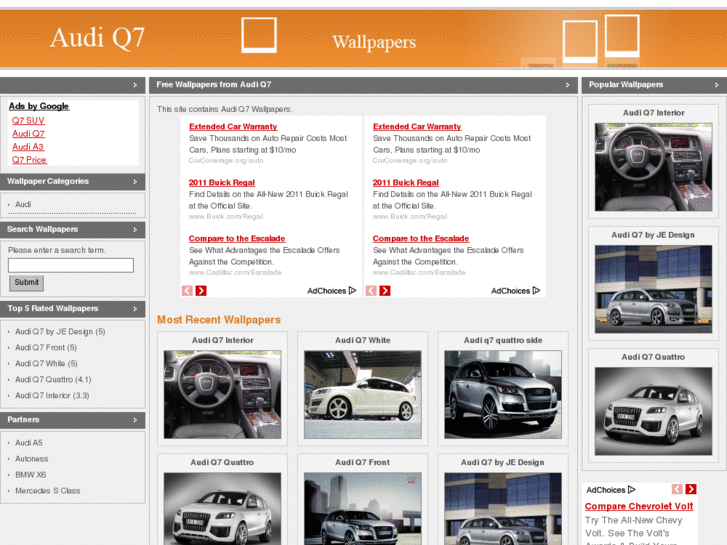This screenshot has height=545, width=727.
Task: Open the Compare Chevrolet Volt ad link
Action: click(639, 507)
